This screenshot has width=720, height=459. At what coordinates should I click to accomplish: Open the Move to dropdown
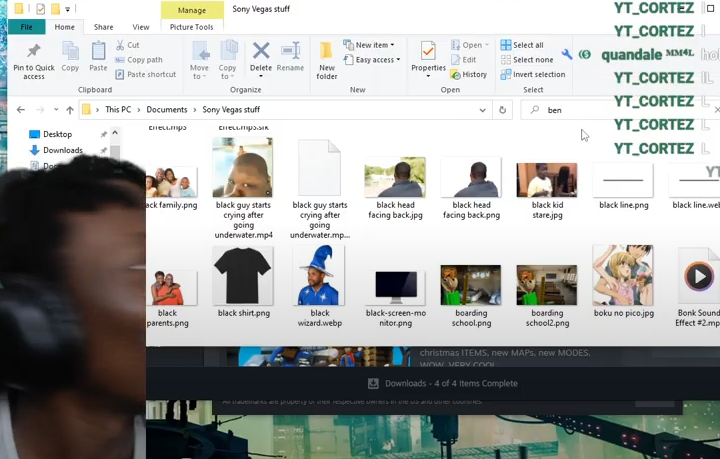[x=199, y=59]
